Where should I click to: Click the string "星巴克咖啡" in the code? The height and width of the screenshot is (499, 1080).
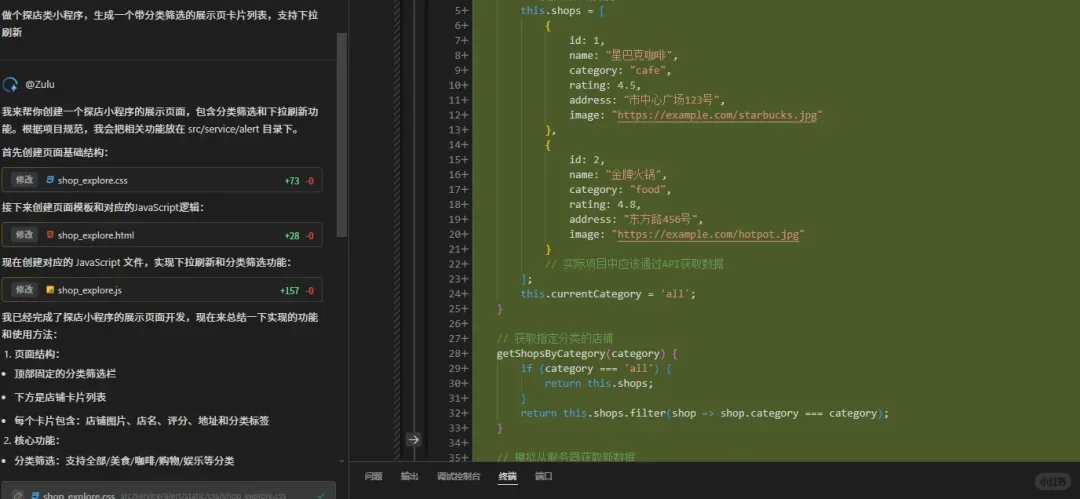[641, 55]
